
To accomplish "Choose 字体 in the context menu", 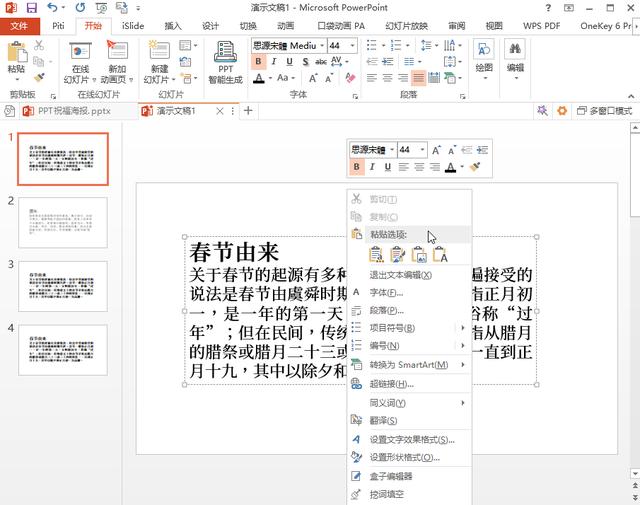I will click(409, 292).
